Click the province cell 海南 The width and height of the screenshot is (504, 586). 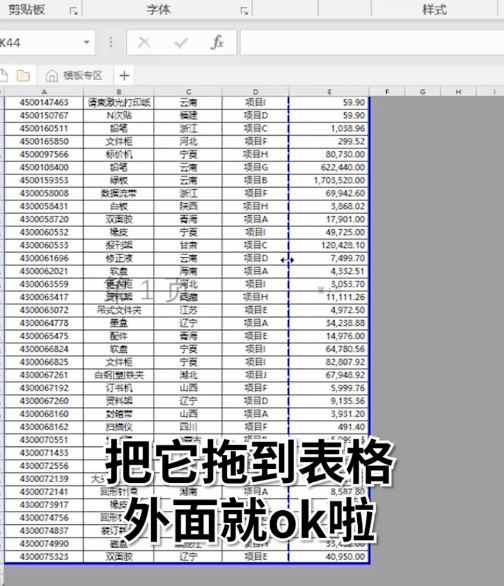click(x=188, y=271)
